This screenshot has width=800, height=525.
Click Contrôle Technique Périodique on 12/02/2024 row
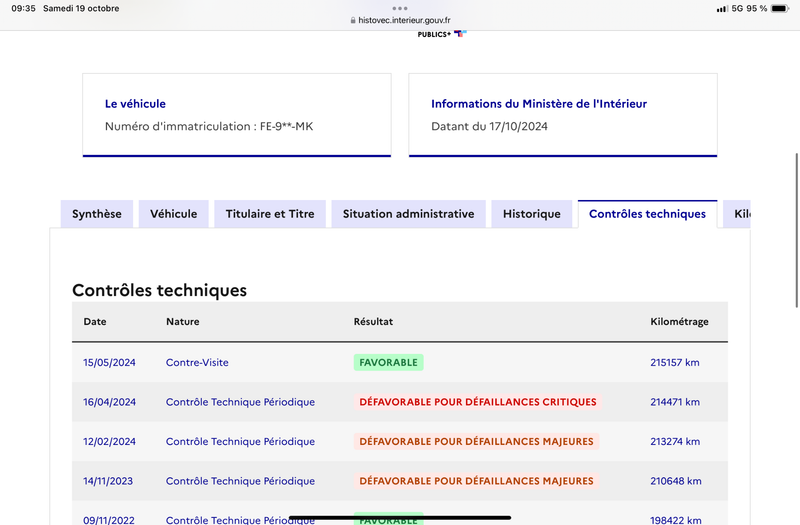click(240, 441)
